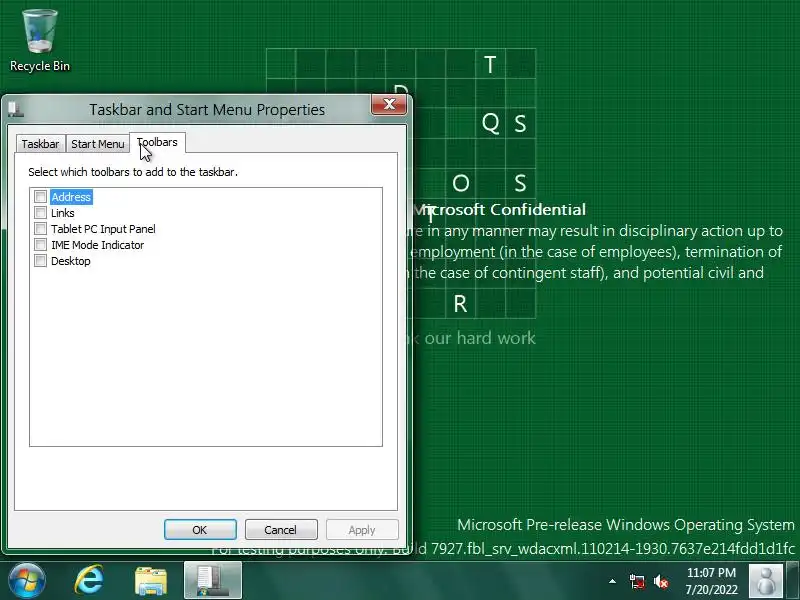Open the user tile in taskbar
Image resolution: width=800 pixels, height=600 pixels.
[765, 581]
